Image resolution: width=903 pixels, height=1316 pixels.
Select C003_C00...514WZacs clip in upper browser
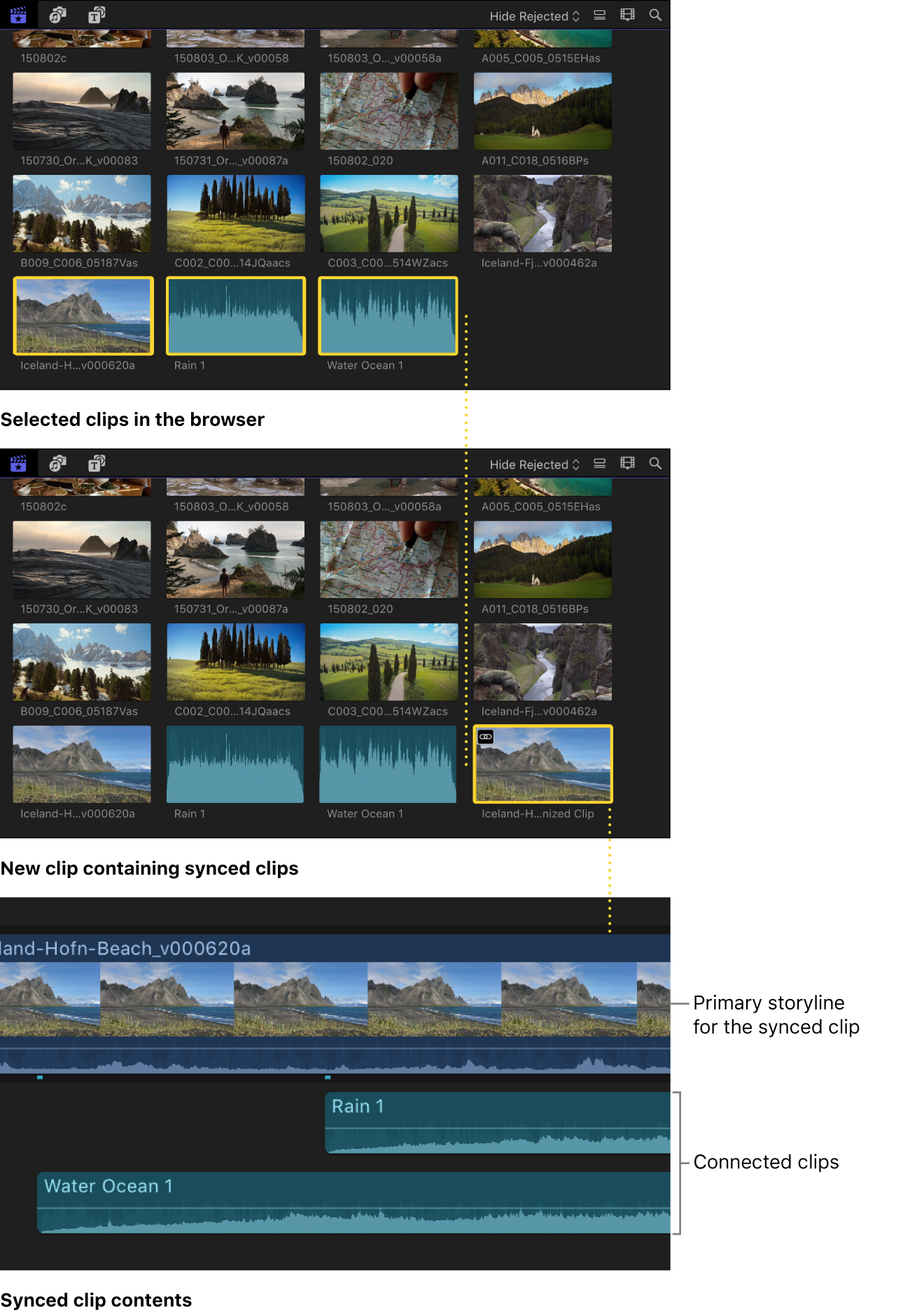point(389,213)
